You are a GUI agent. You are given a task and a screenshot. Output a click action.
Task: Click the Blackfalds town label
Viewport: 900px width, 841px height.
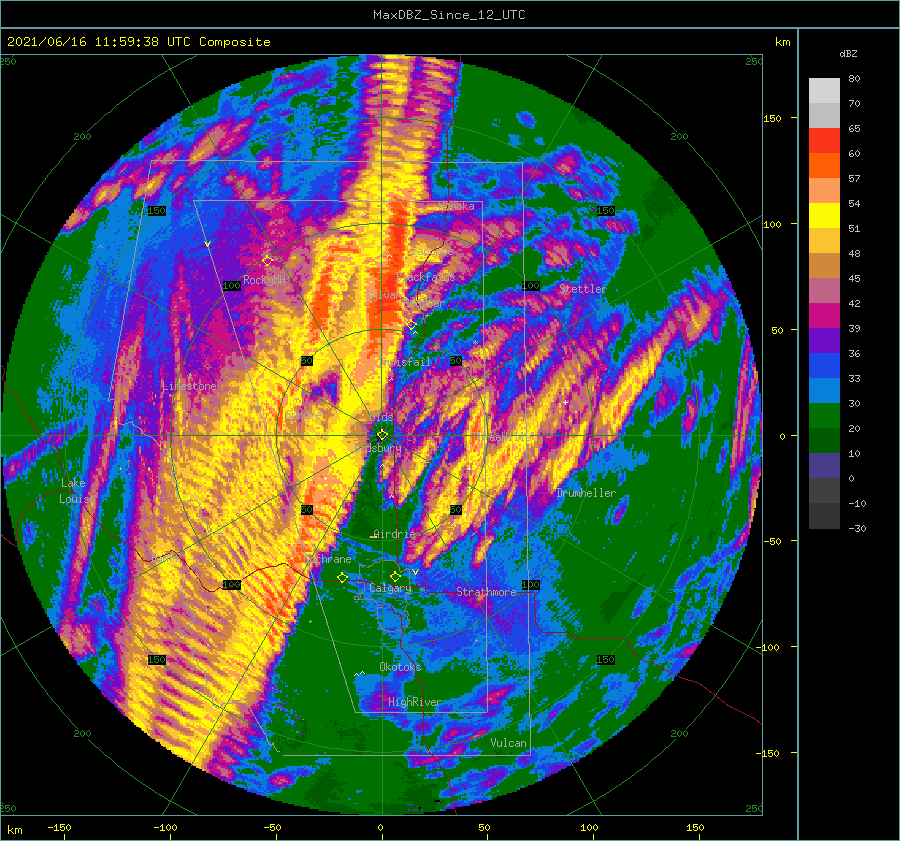[x=425, y=277]
